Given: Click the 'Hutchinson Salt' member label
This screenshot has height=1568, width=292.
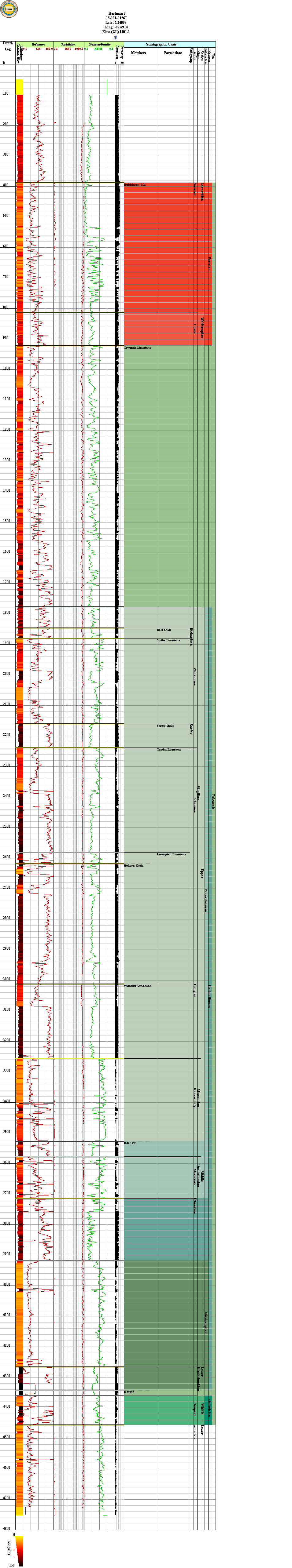Looking at the screenshot, I should 135,184.
